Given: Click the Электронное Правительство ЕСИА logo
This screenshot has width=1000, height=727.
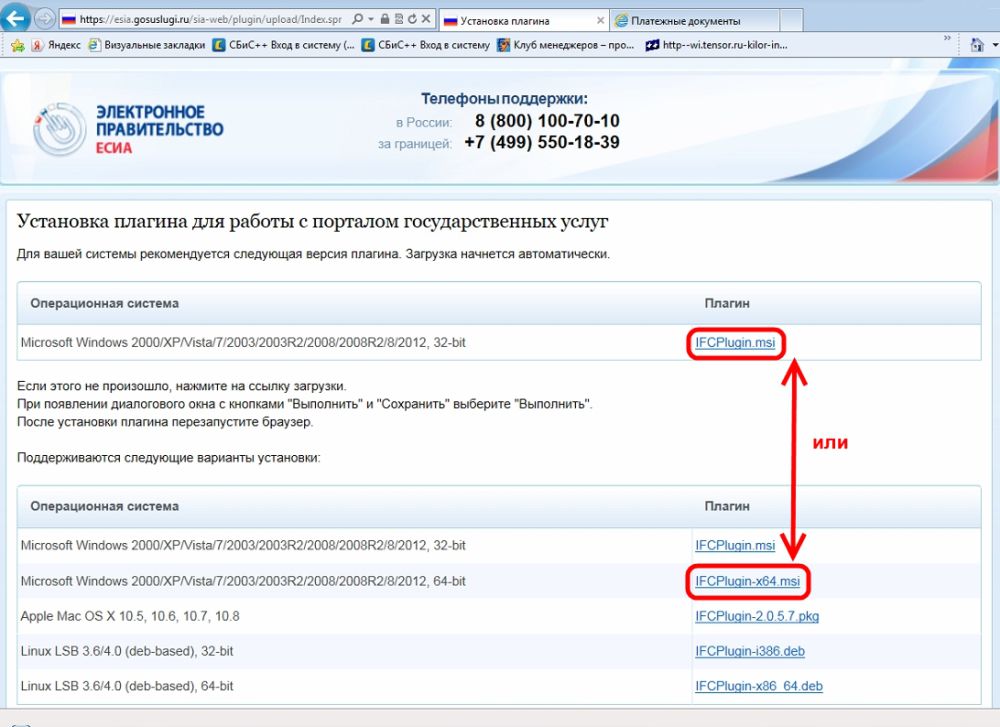Looking at the screenshot, I should [x=128, y=130].
